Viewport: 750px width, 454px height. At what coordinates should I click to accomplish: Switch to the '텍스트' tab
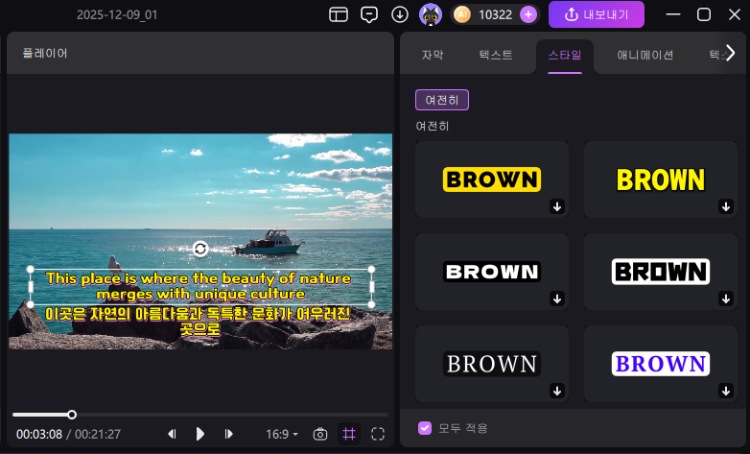point(495,55)
